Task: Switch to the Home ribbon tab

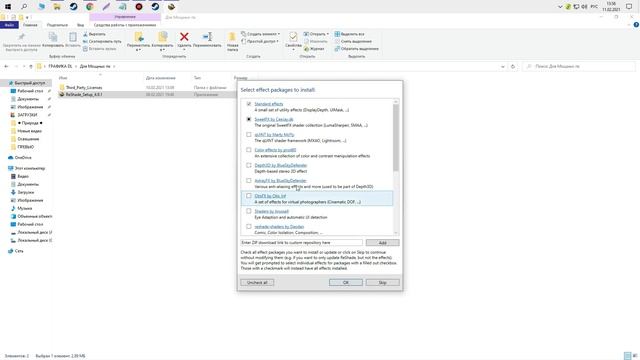Action: click(30, 25)
